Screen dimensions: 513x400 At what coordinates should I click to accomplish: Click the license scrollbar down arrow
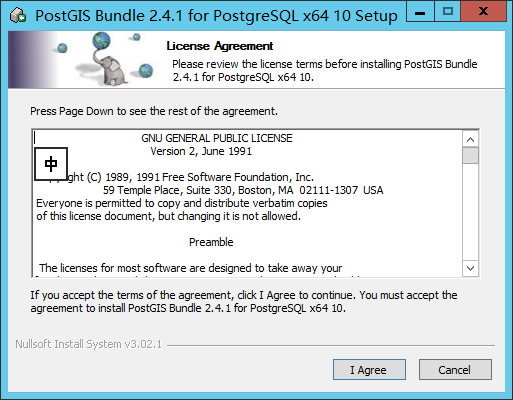tap(470, 268)
